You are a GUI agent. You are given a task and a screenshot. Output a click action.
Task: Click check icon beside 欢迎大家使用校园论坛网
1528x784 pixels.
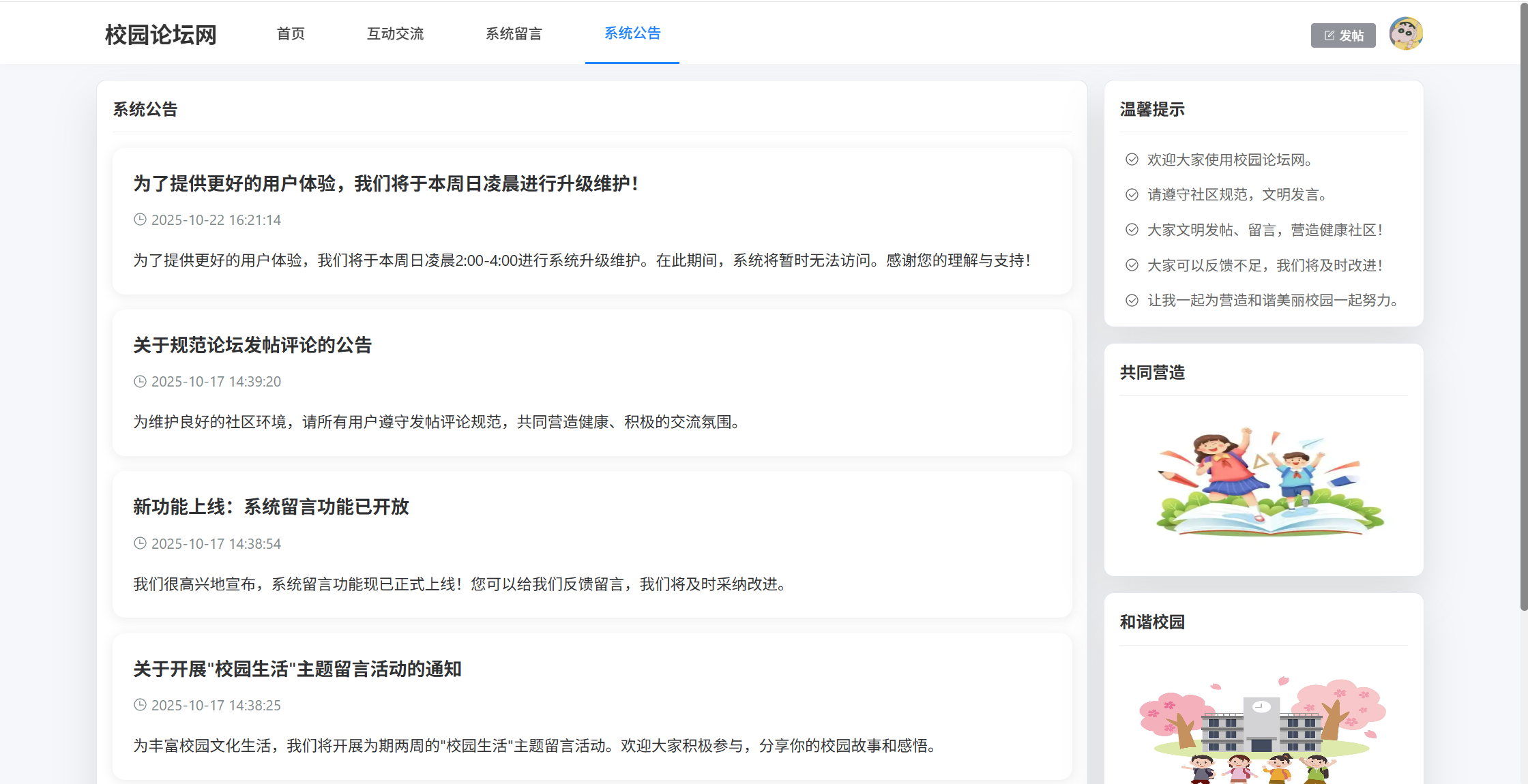coord(1132,160)
